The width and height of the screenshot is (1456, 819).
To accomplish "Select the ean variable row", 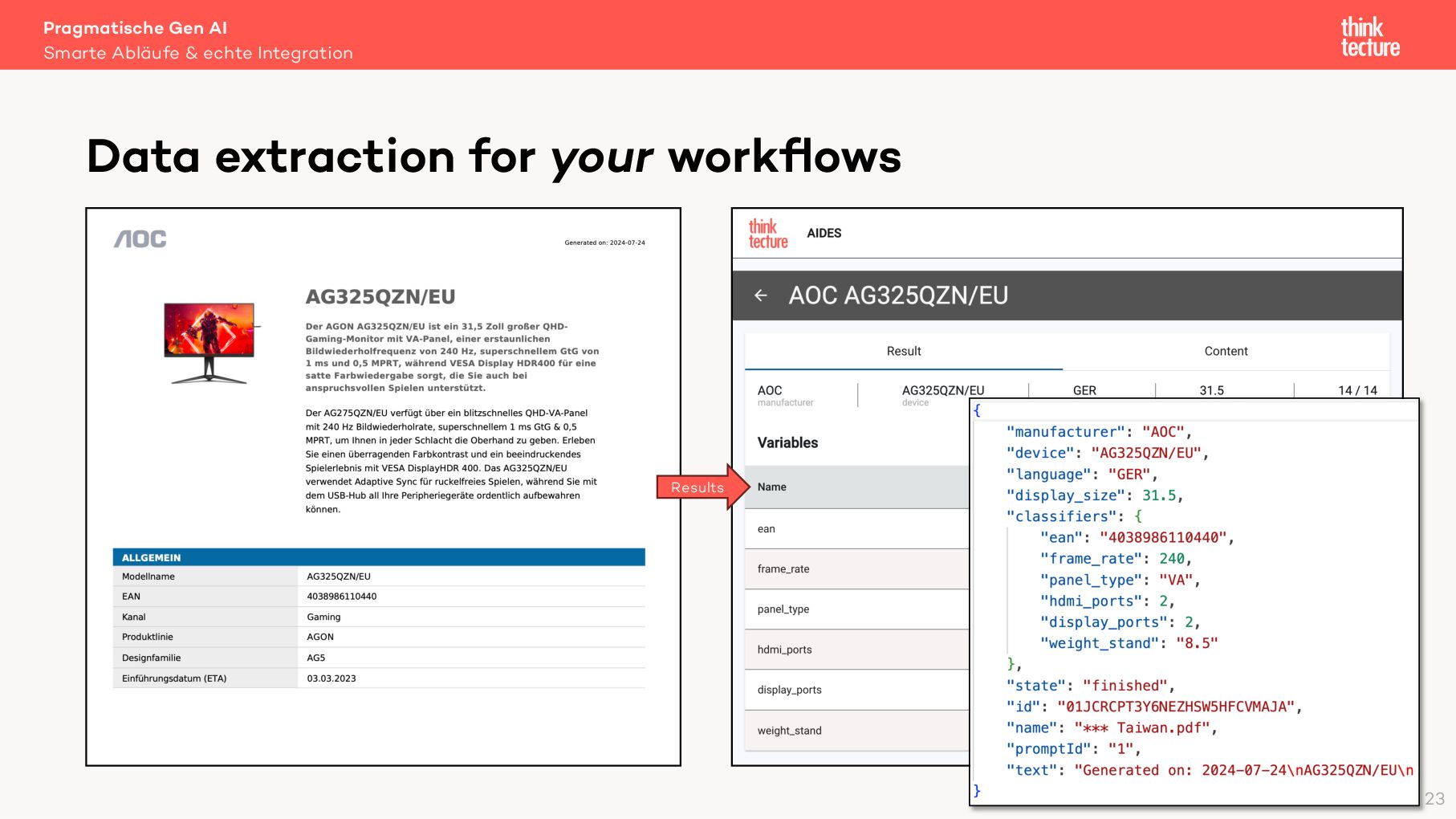I will (x=857, y=528).
